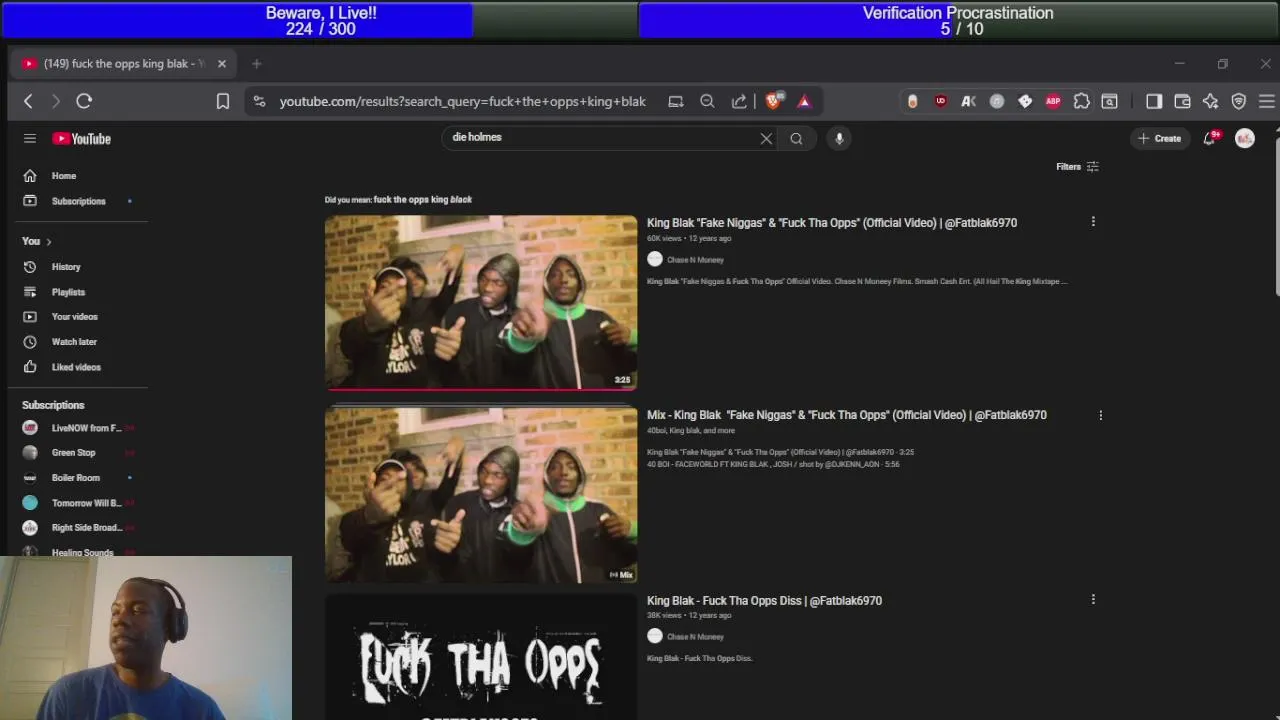
Task: Open the search-in-page extension icon
Action: [x=1109, y=101]
